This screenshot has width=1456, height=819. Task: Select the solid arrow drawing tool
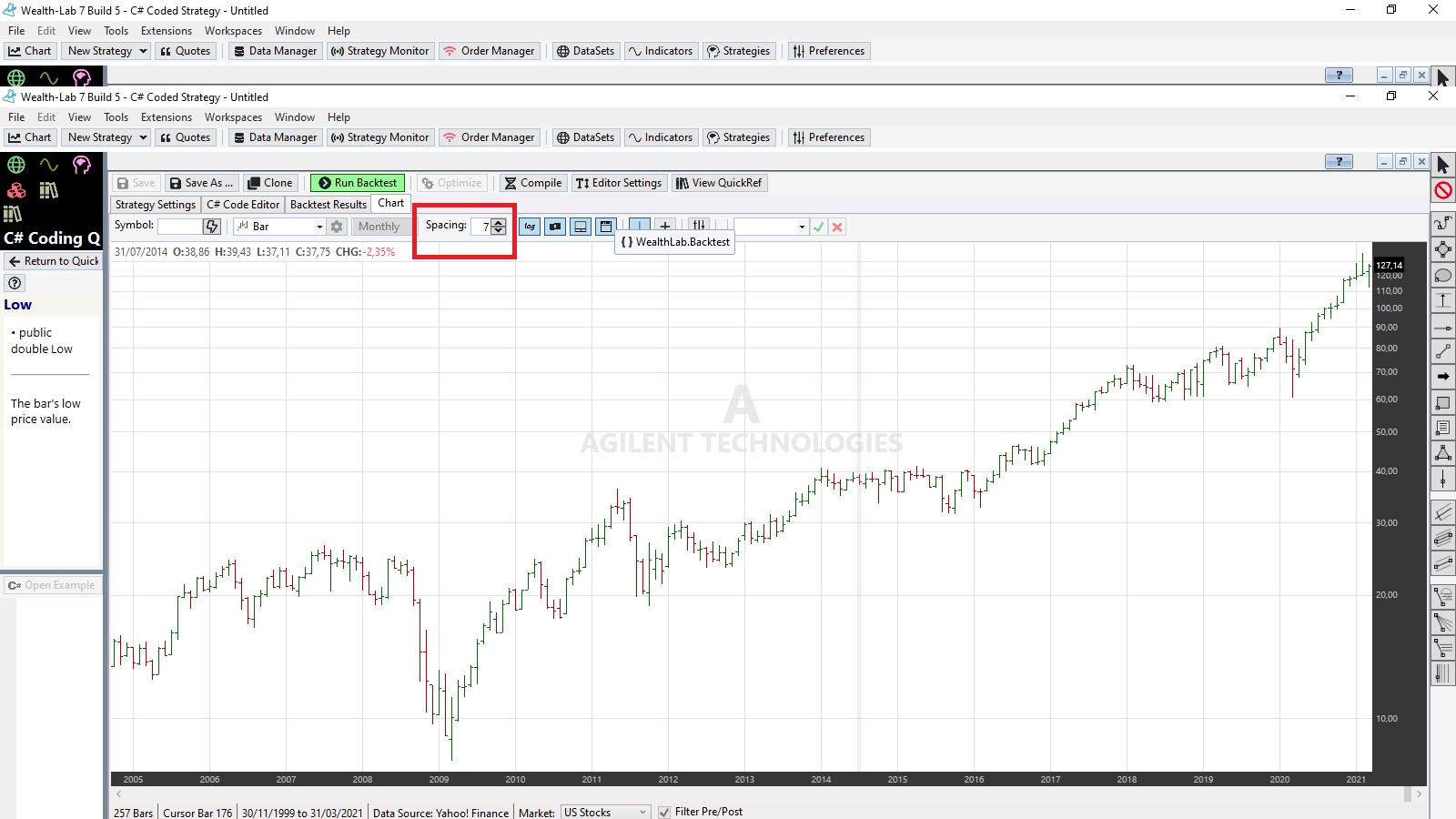(1442, 377)
